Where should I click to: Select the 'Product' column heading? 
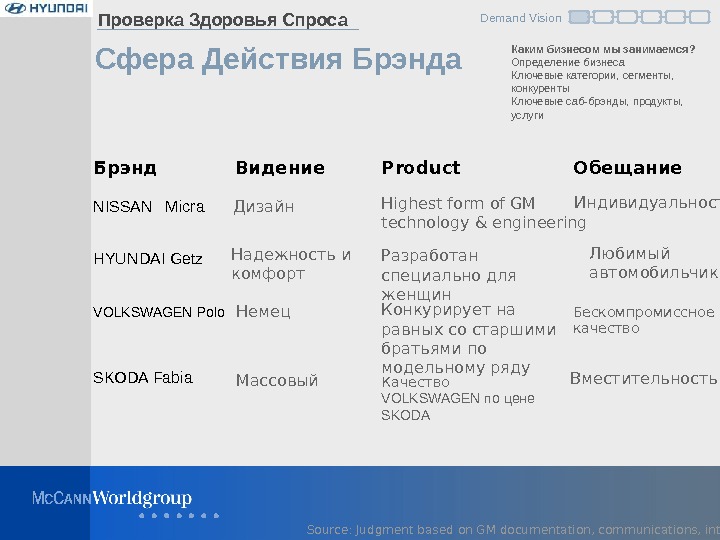pyautogui.click(x=421, y=168)
